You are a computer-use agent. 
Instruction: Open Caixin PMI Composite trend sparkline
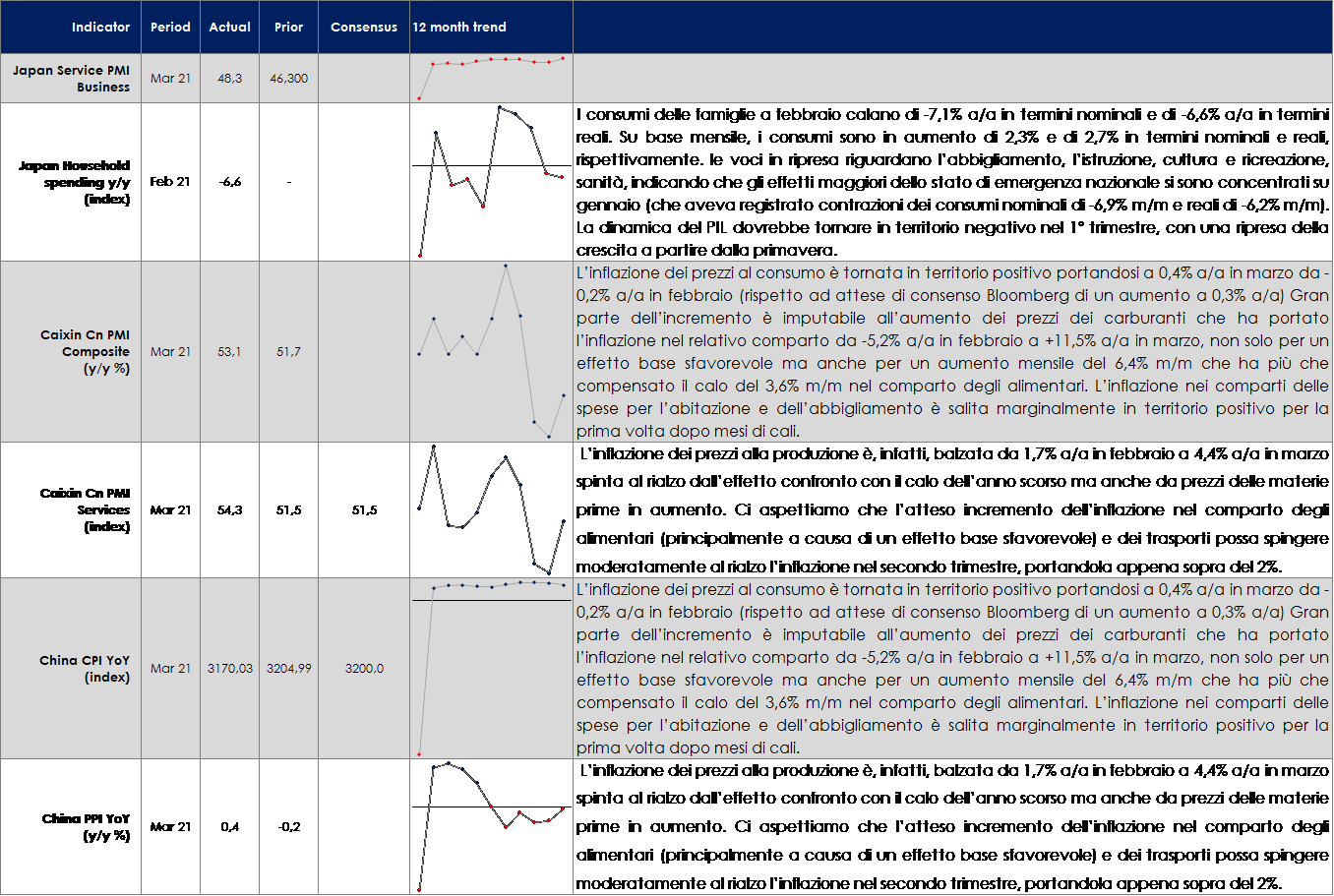tap(491, 351)
